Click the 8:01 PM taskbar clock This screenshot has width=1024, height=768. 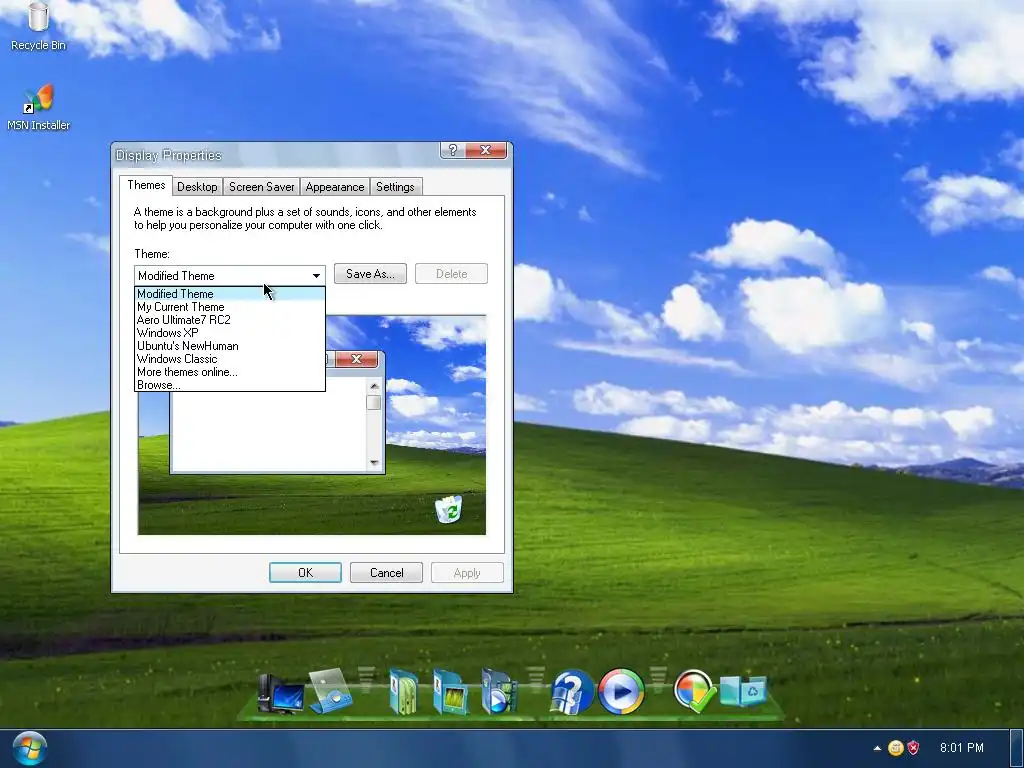pyautogui.click(x=961, y=748)
